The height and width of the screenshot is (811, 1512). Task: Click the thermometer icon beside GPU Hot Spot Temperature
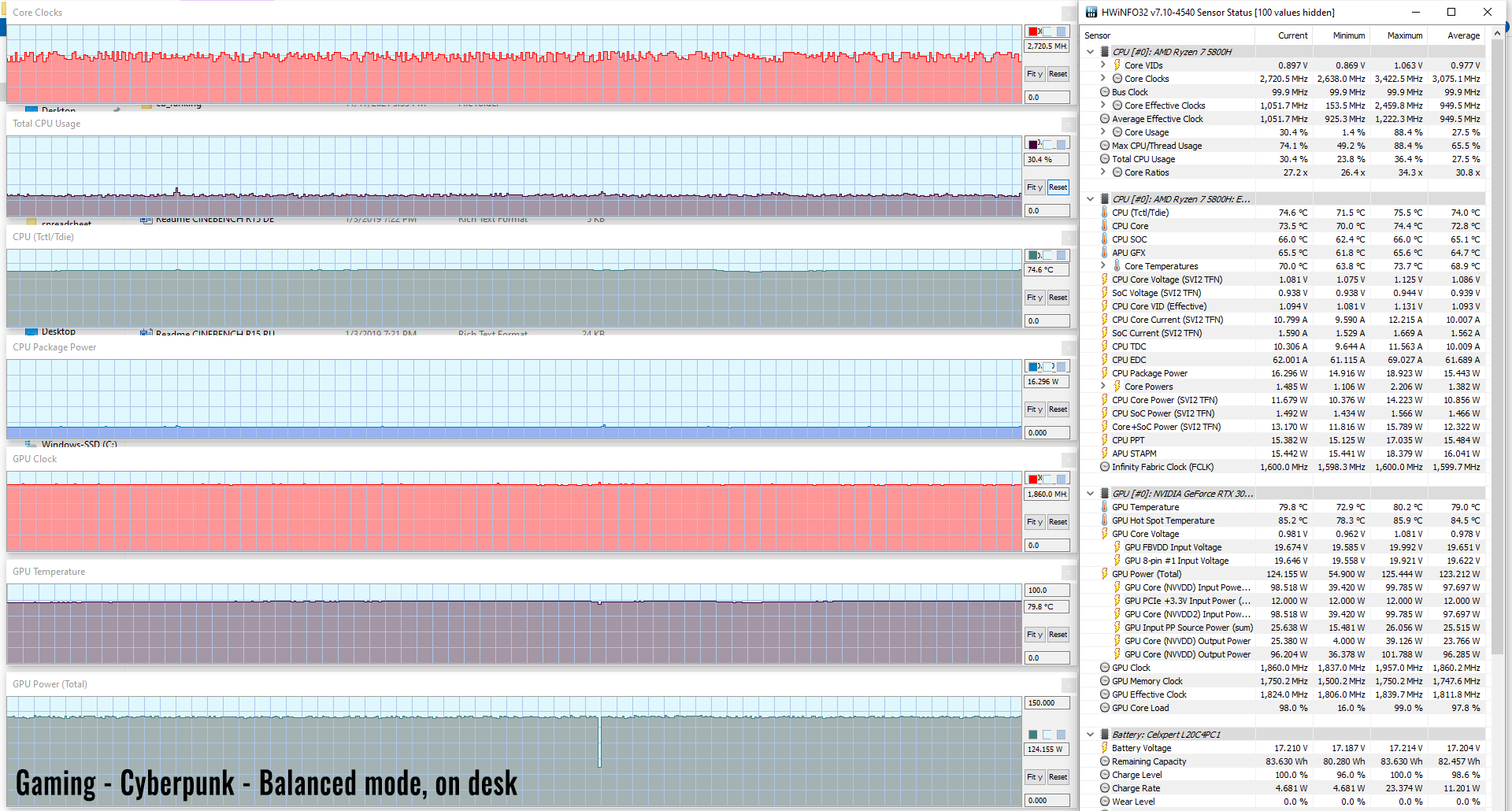click(1105, 520)
